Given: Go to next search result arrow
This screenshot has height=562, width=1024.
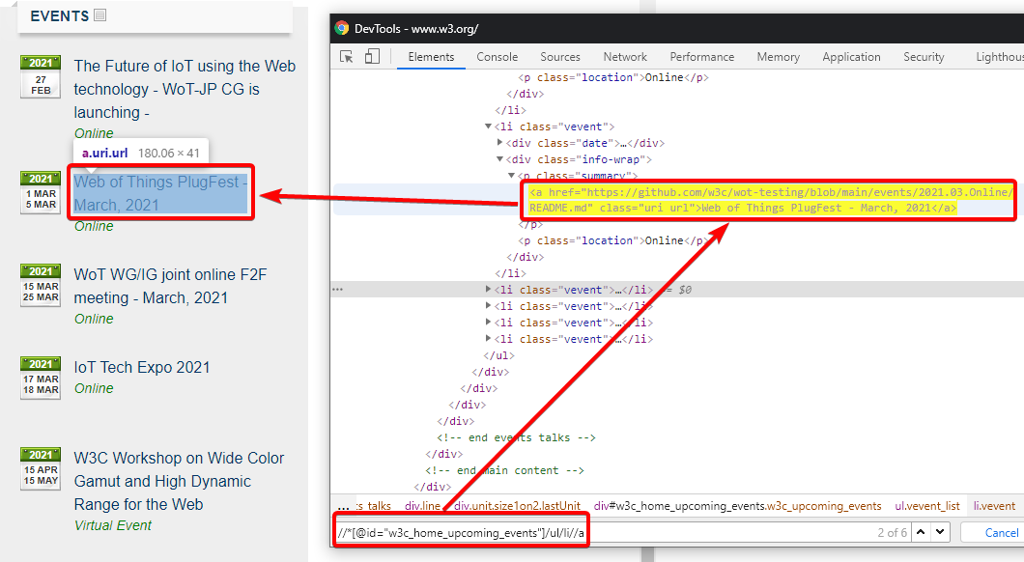Looking at the screenshot, I should (x=940, y=532).
